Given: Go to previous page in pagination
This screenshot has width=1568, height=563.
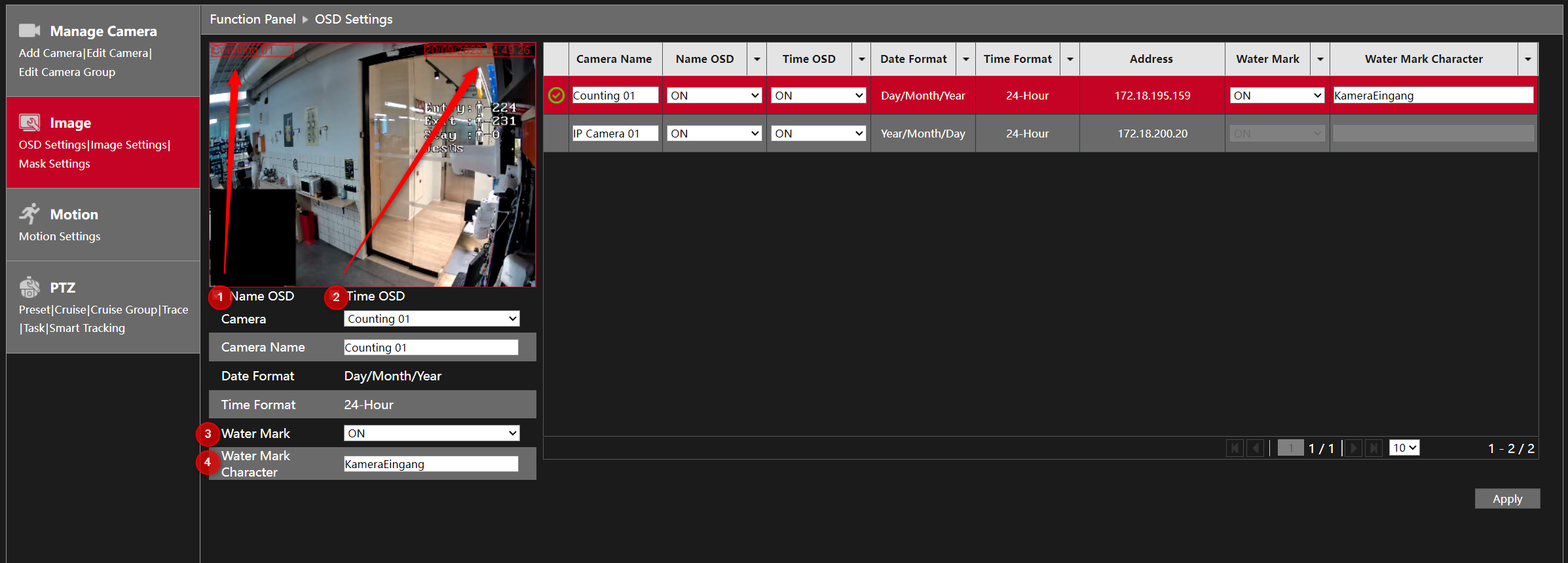Looking at the screenshot, I should [x=1256, y=448].
